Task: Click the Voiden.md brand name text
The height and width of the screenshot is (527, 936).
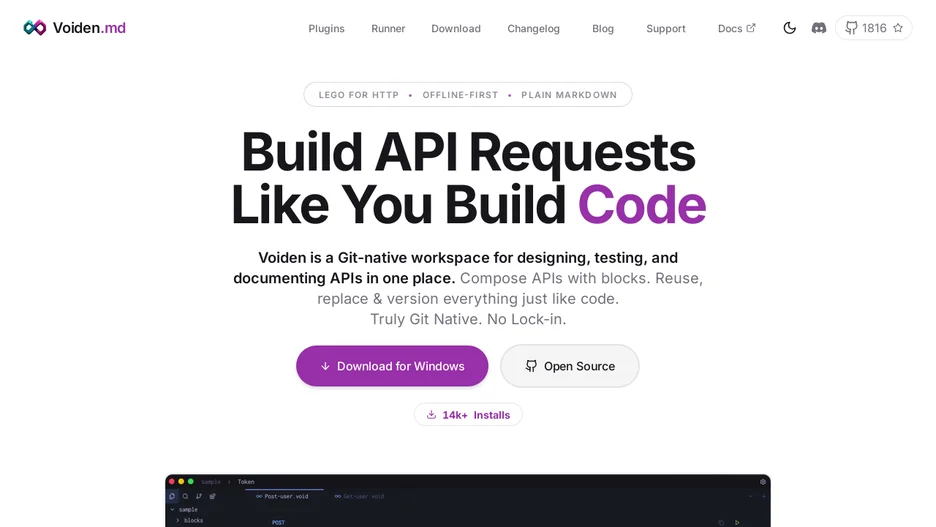Action: click(89, 28)
